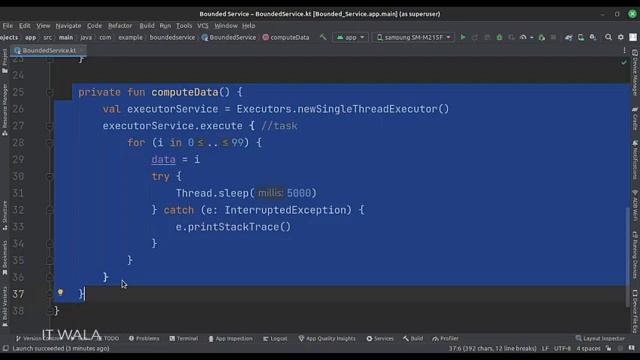This screenshot has height=360, width=640.
Task: Expand the Profile button dropdown arrow
Action: [x=531, y=38]
